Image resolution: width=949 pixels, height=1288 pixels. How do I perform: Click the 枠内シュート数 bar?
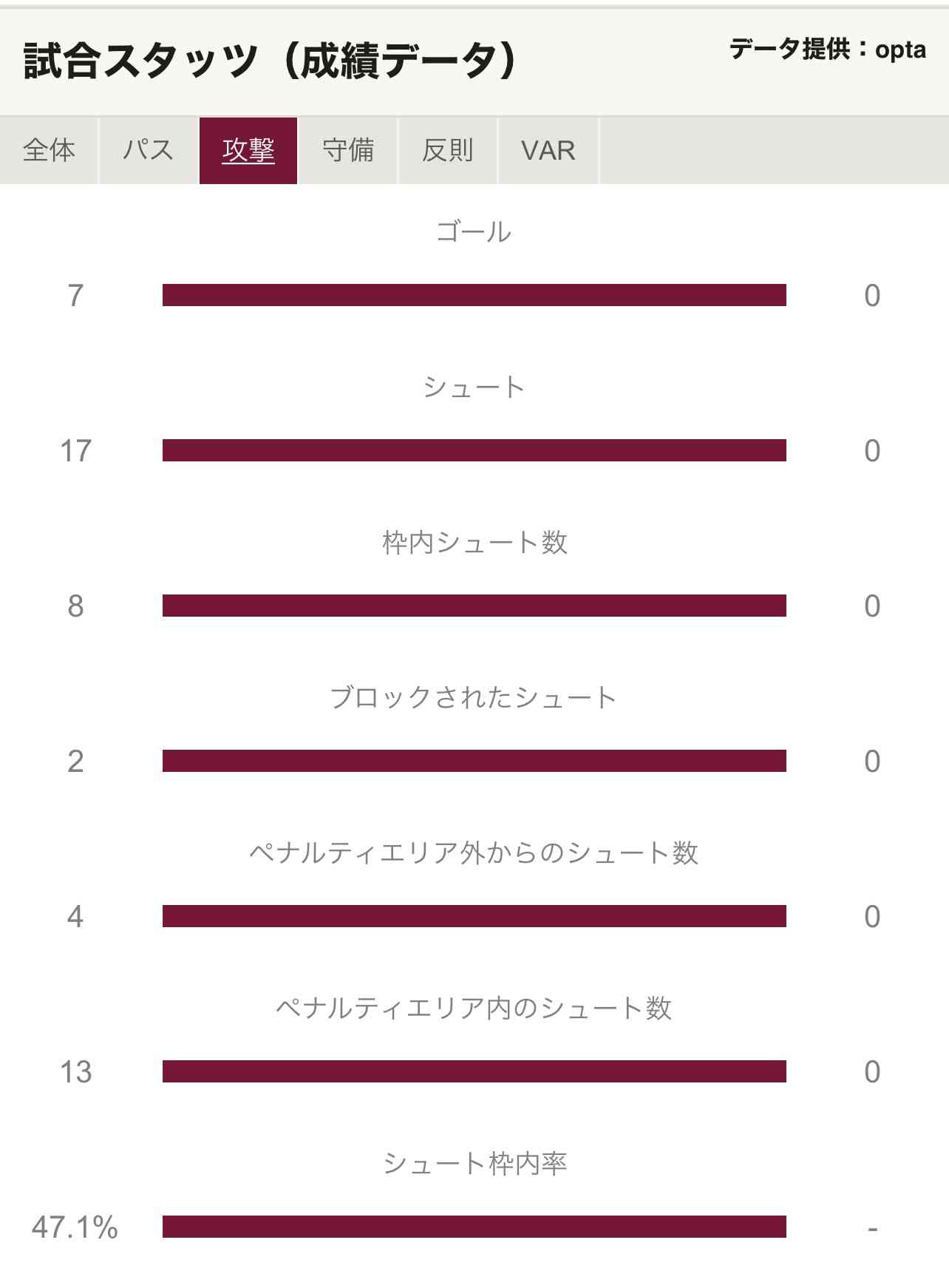(475, 606)
